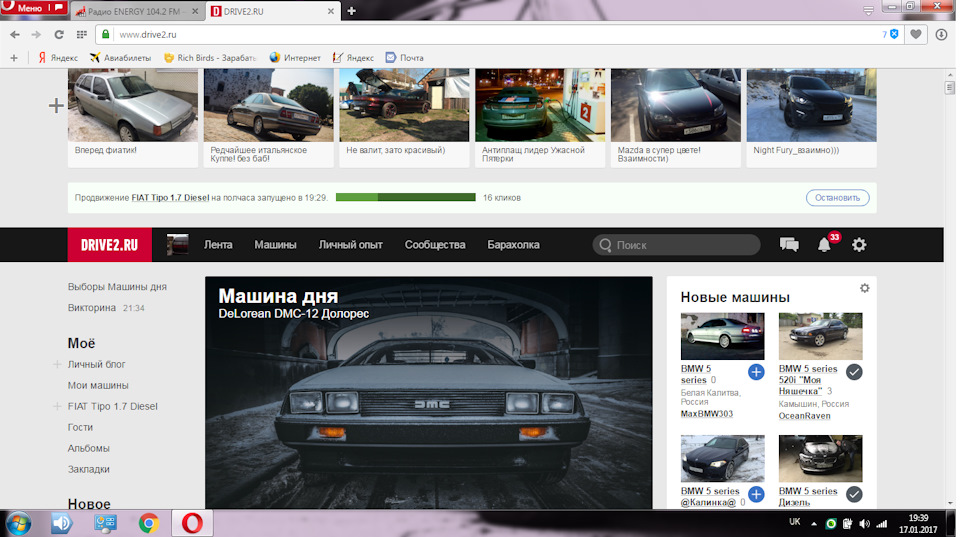Open the downloads icon in toolbar
The height and width of the screenshot is (537, 960).
pos(942,35)
